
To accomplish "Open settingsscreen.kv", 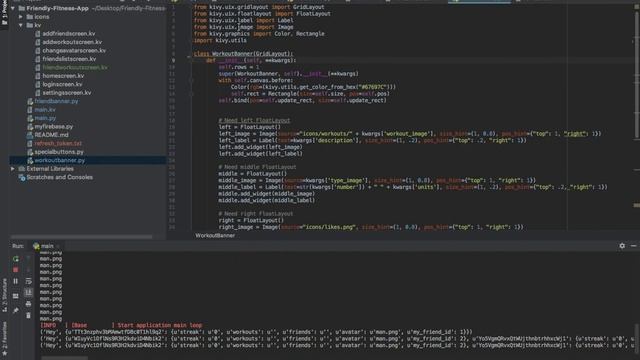I will (67, 93).
